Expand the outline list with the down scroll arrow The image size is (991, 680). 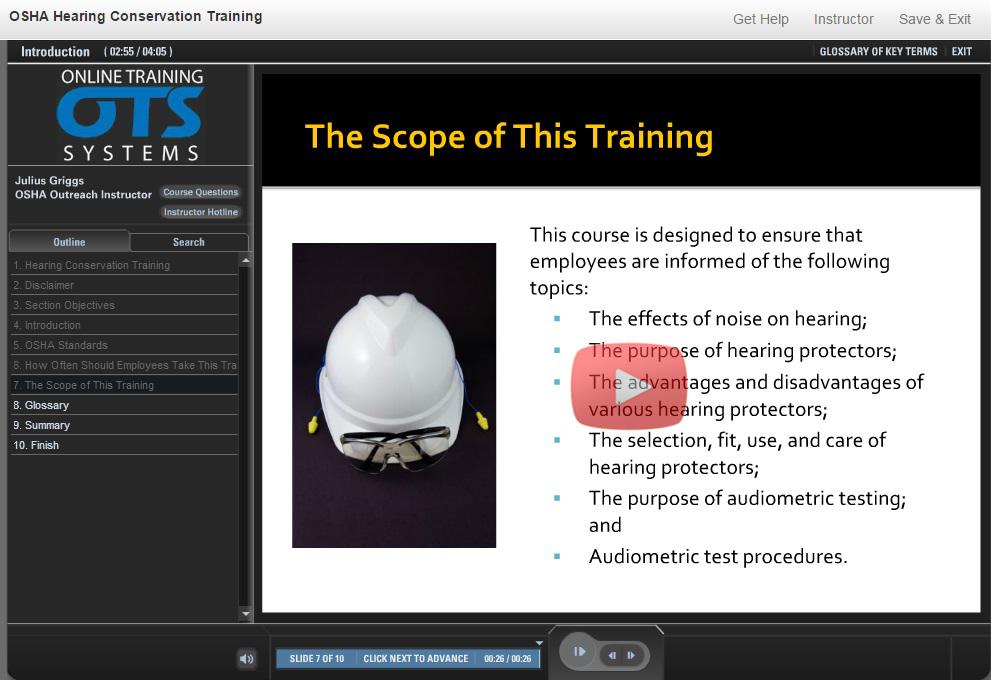(245, 614)
